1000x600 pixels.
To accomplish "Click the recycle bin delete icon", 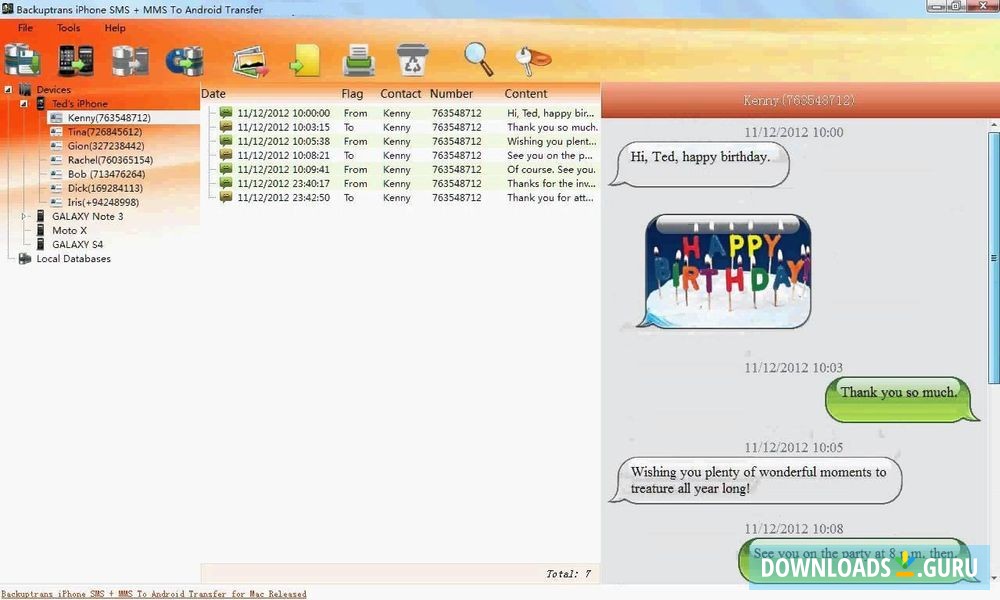I will [x=412, y=59].
